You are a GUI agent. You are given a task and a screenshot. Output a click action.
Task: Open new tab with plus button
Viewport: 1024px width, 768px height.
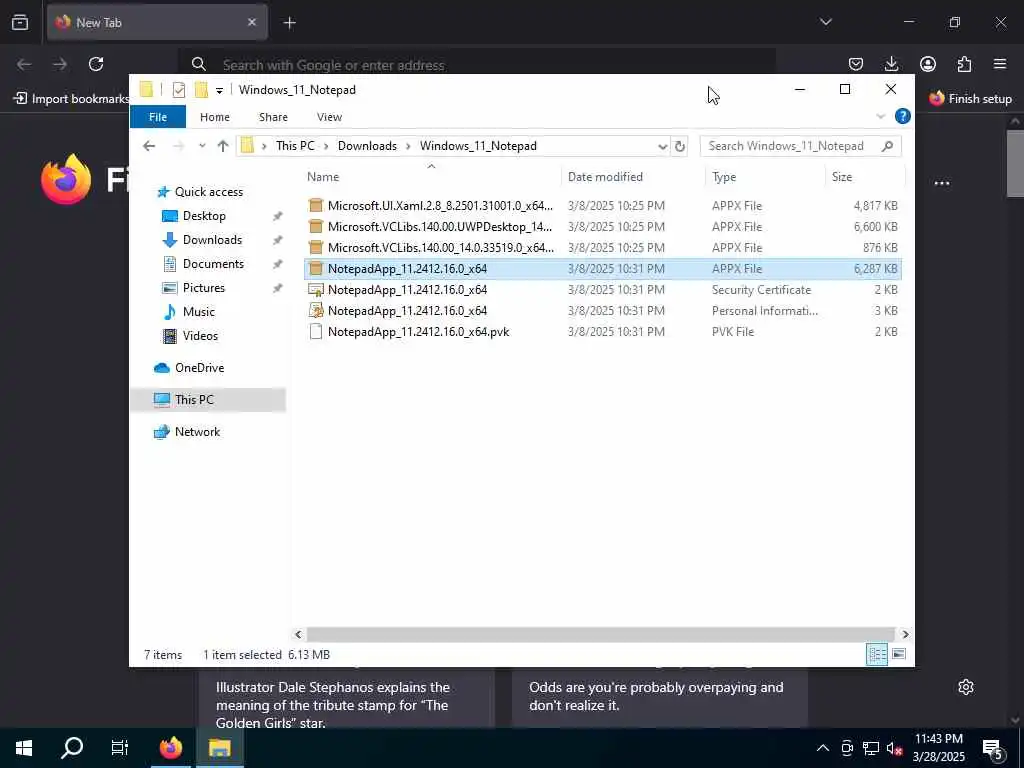coord(289,23)
